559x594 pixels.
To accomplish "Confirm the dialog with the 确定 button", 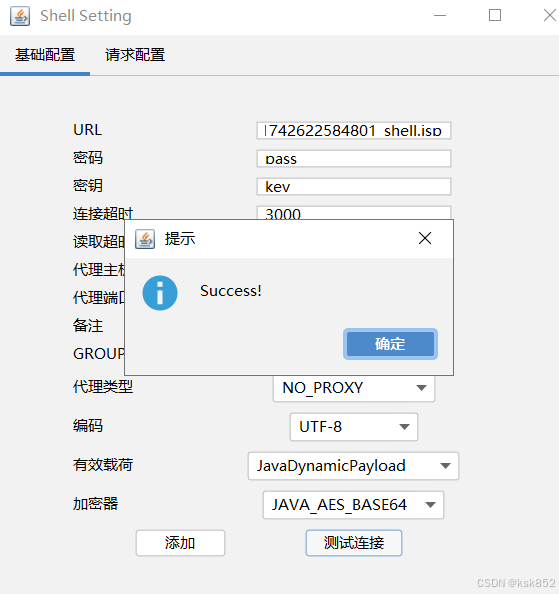I will (390, 344).
